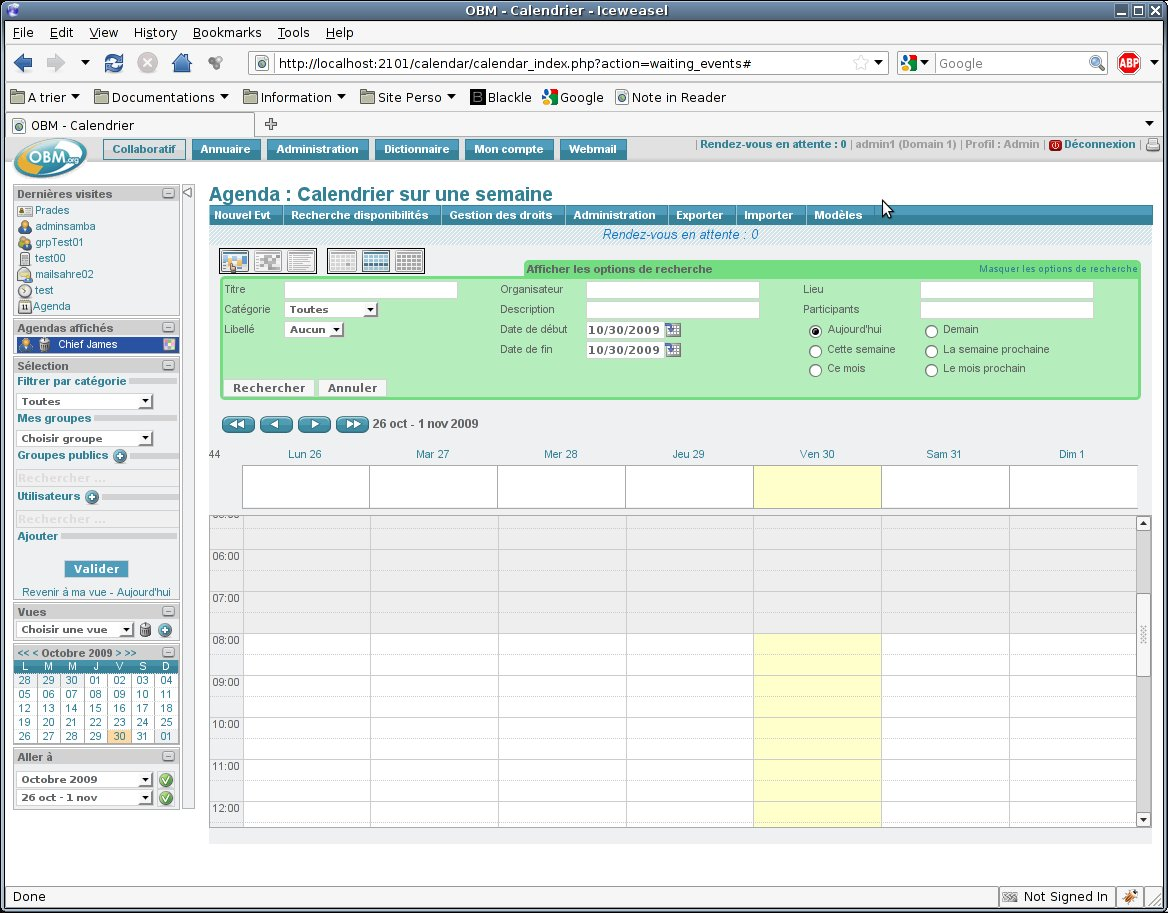Expand the Choisir groupe dropdown
This screenshot has height=913, width=1168.
(x=85, y=439)
